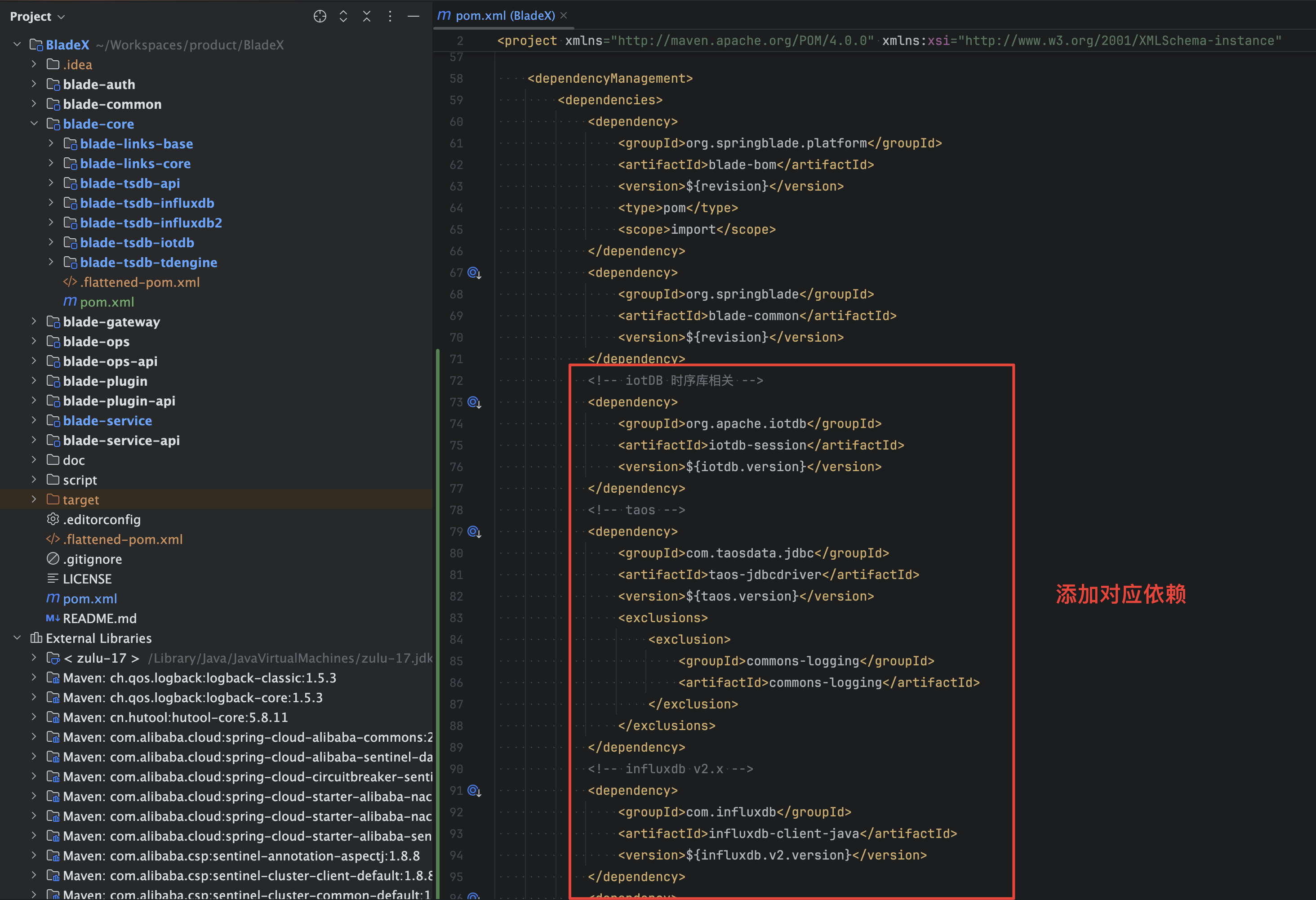This screenshot has width=1316, height=900.
Task: Expand the blade-common module
Action: click(34, 104)
